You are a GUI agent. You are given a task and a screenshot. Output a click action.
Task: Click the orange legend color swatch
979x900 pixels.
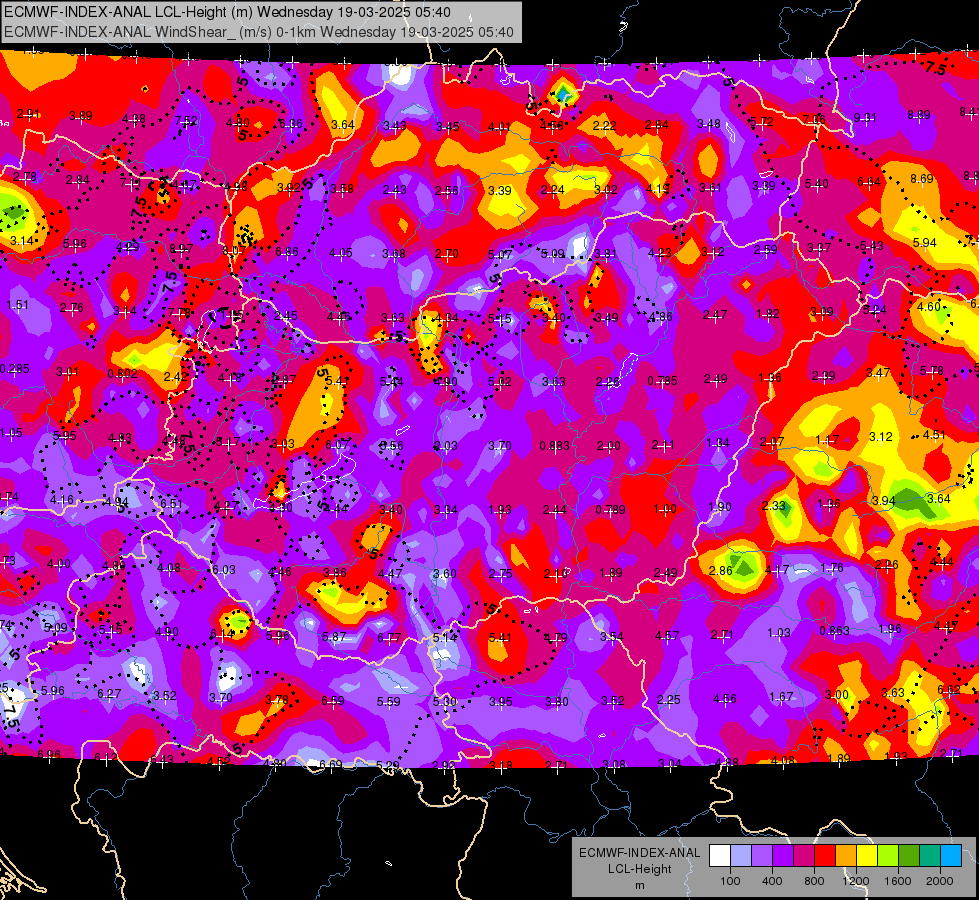click(x=846, y=855)
